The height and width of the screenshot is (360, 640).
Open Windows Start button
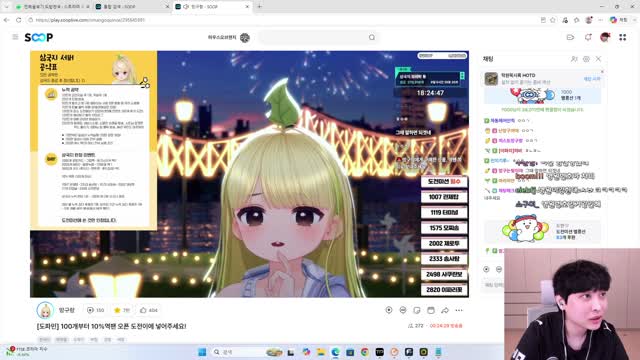(202, 352)
